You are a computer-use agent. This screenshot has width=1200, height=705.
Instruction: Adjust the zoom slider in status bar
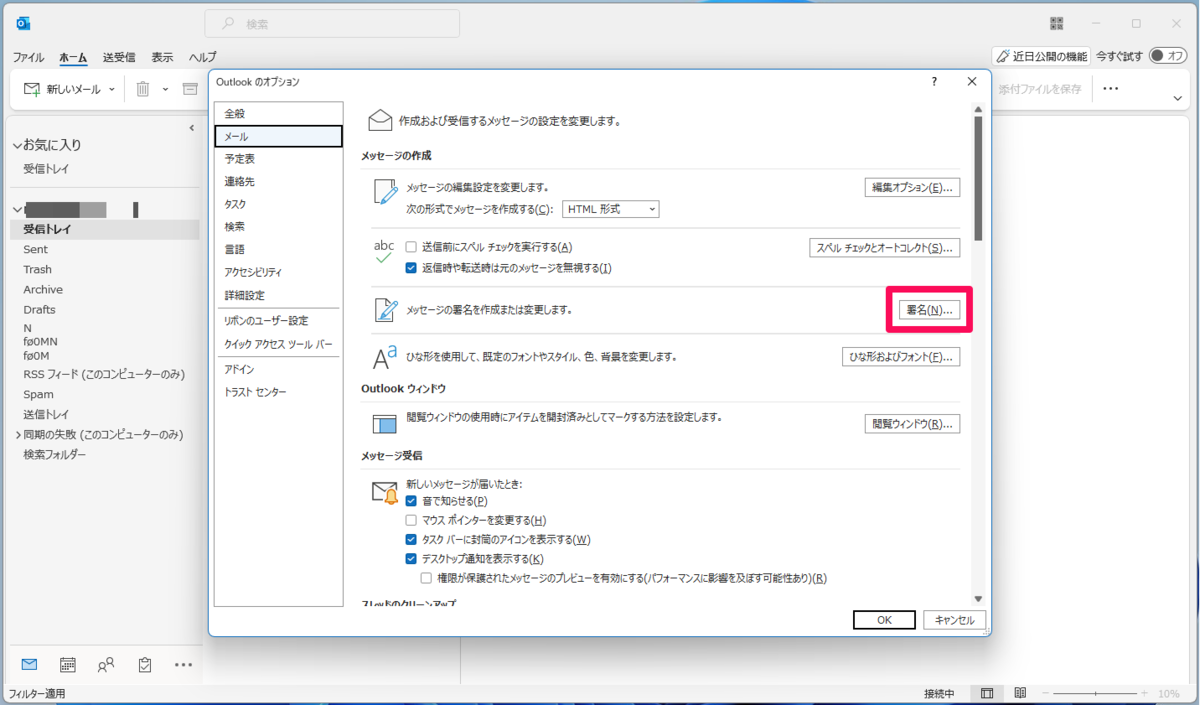tap(1096, 694)
